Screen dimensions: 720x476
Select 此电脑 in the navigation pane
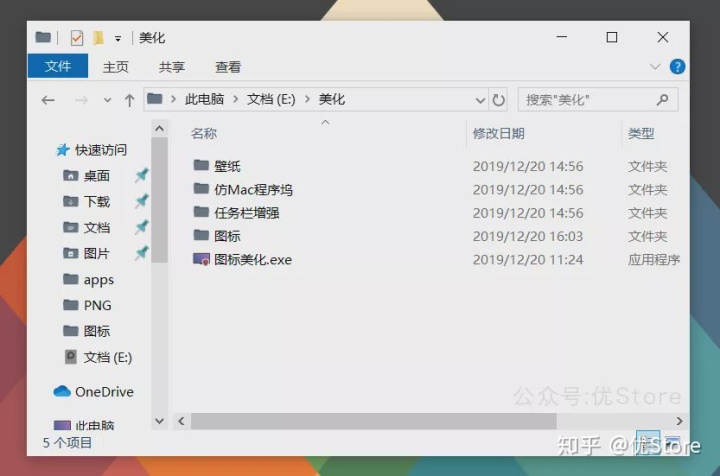pos(95,426)
